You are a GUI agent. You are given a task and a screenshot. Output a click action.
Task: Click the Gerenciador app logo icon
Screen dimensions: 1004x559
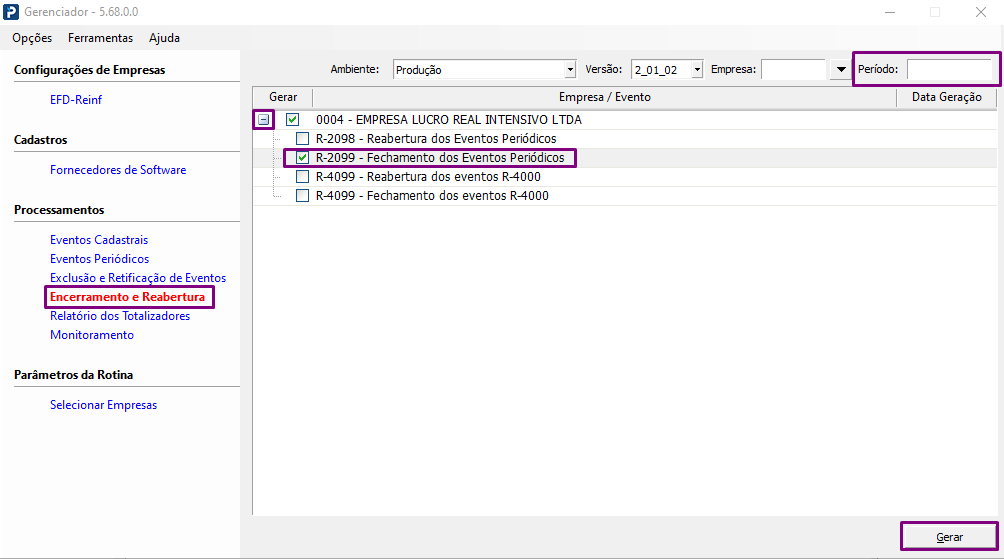(x=11, y=12)
